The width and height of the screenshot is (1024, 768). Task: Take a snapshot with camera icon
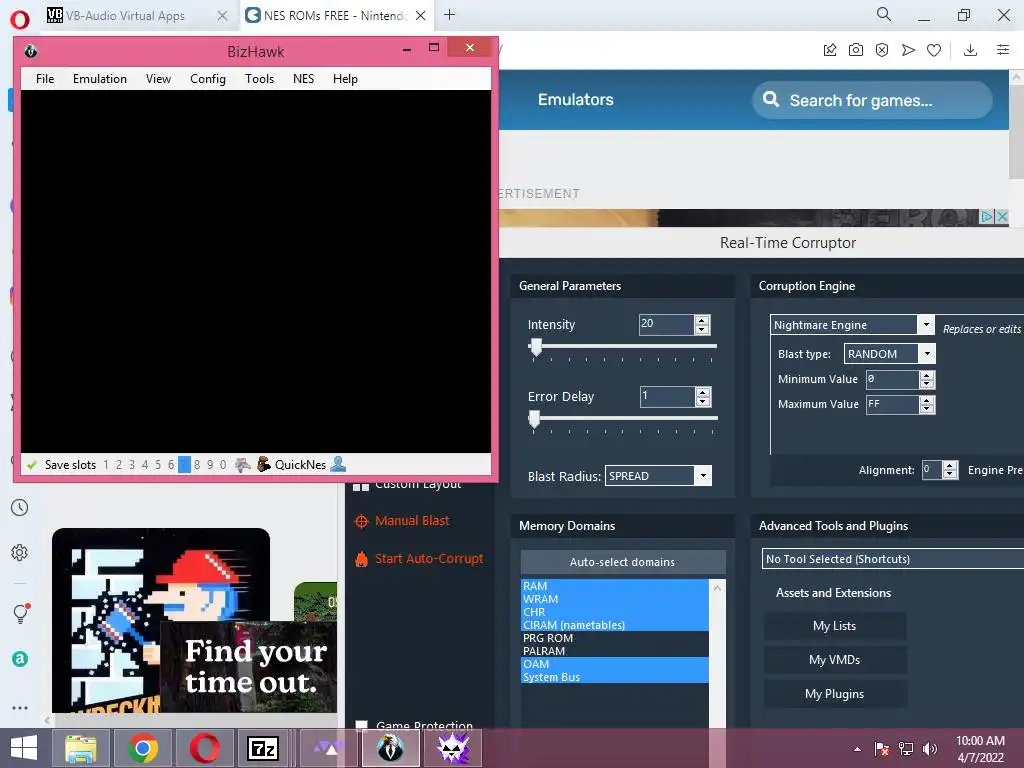pyautogui.click(x=856, y=50)
